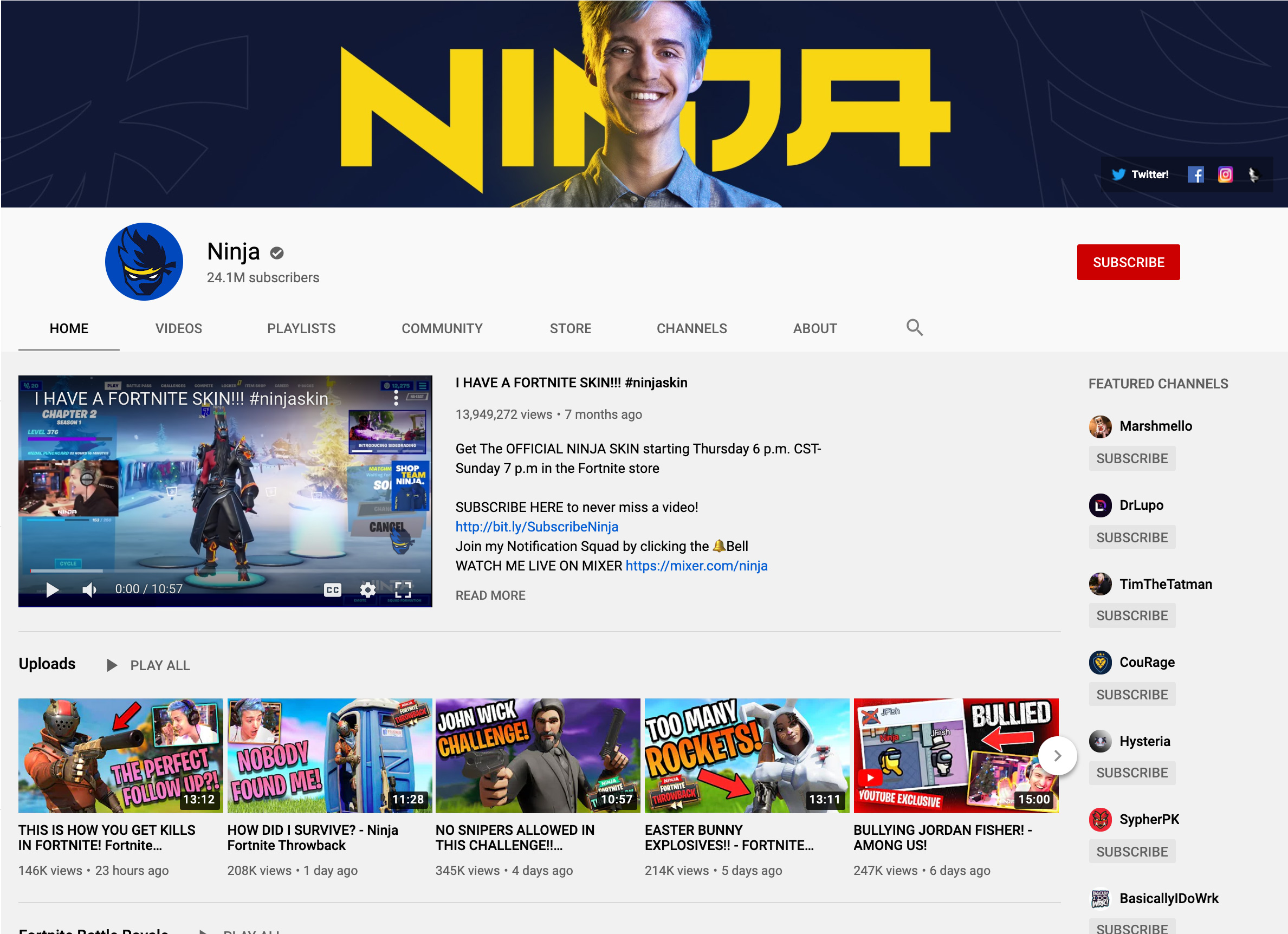Toggle closed captions on the video
The height and width of the screenshot is (934, 1288).
[x=332, y=589]
